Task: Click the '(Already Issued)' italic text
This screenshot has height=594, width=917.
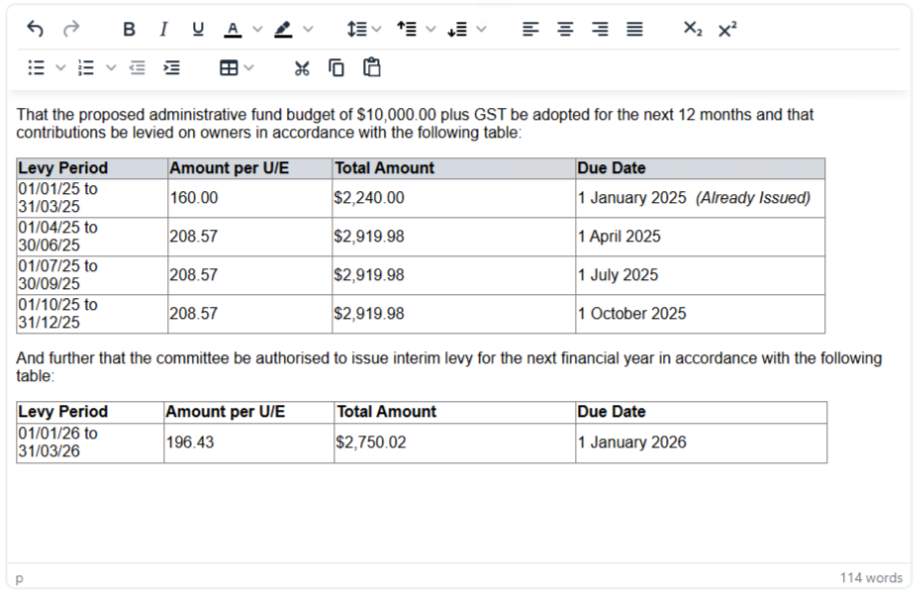Action: (753, 198)
